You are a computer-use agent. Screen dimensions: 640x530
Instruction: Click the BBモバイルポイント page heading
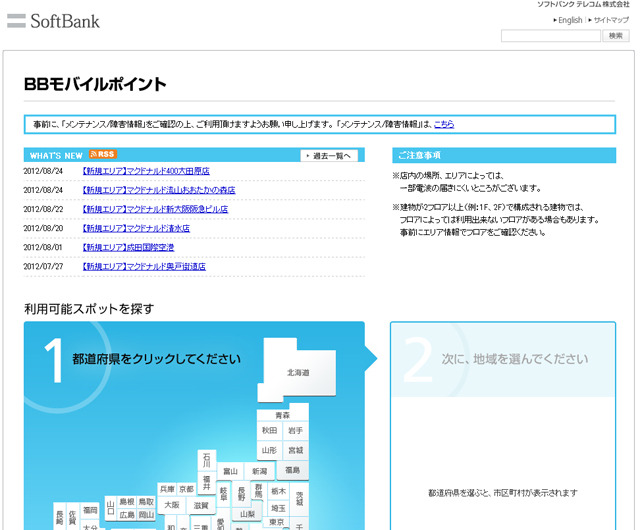95,84
